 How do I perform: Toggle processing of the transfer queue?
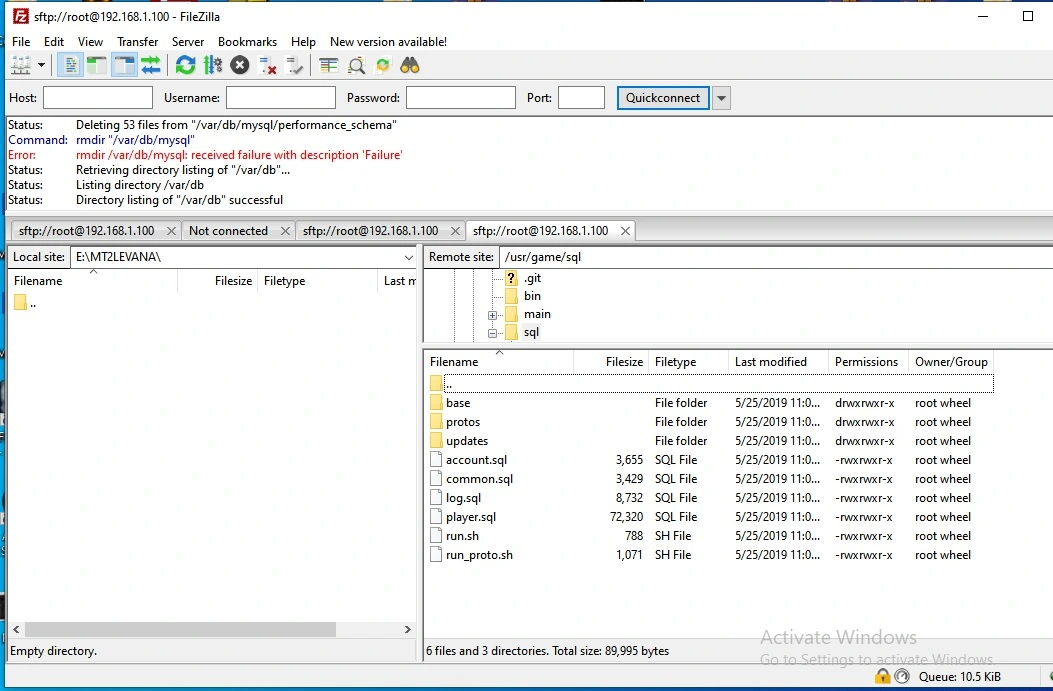[212, 66]
